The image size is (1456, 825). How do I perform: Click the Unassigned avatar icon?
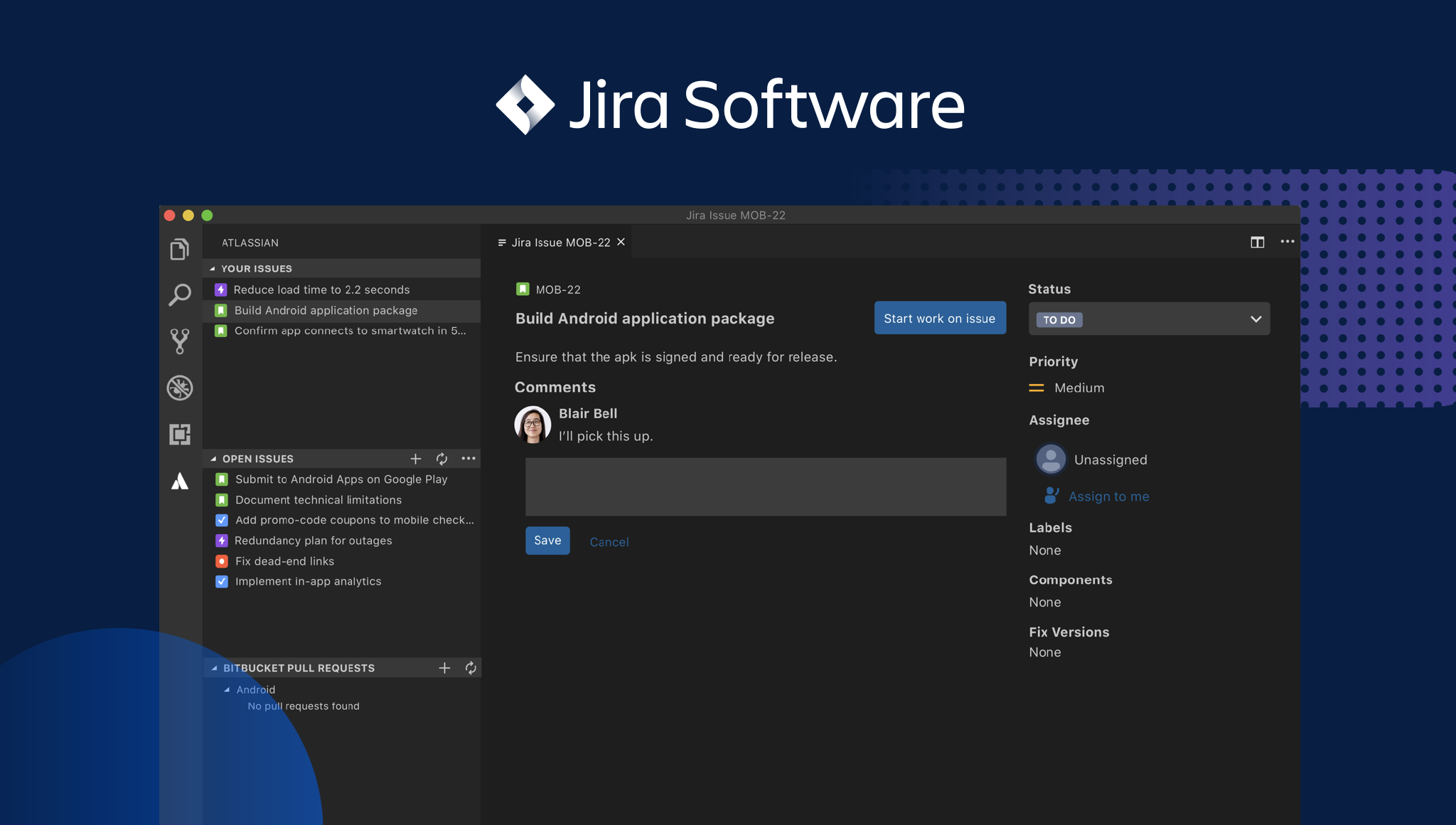pos(1051,459)
